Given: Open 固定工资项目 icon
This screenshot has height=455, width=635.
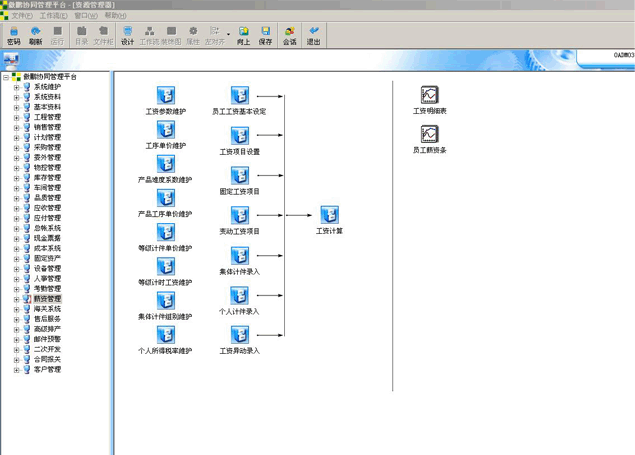Looking at the screenshot, I should click(240, 175).
